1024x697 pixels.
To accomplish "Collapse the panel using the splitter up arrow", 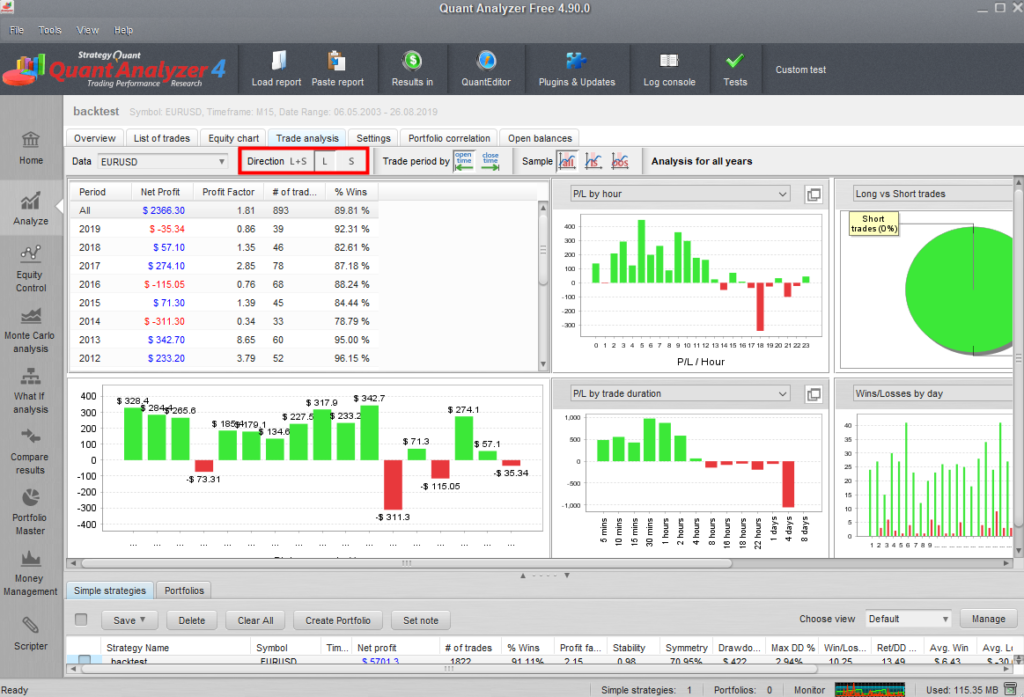I will coord(522,575).
